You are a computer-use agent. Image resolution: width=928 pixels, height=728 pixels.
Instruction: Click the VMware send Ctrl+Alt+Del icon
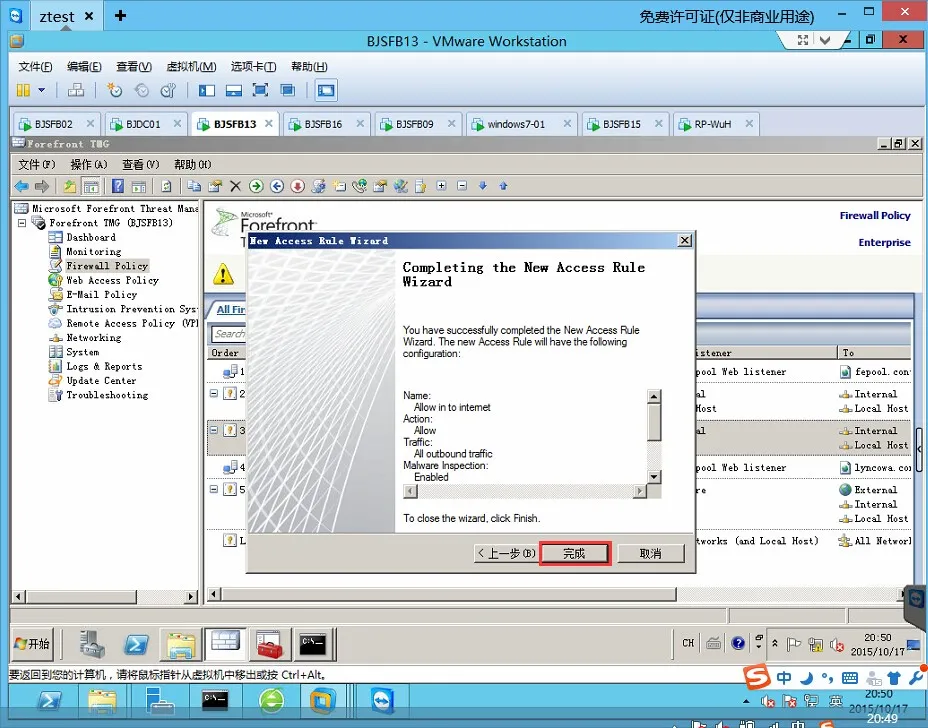click(76, 90)
